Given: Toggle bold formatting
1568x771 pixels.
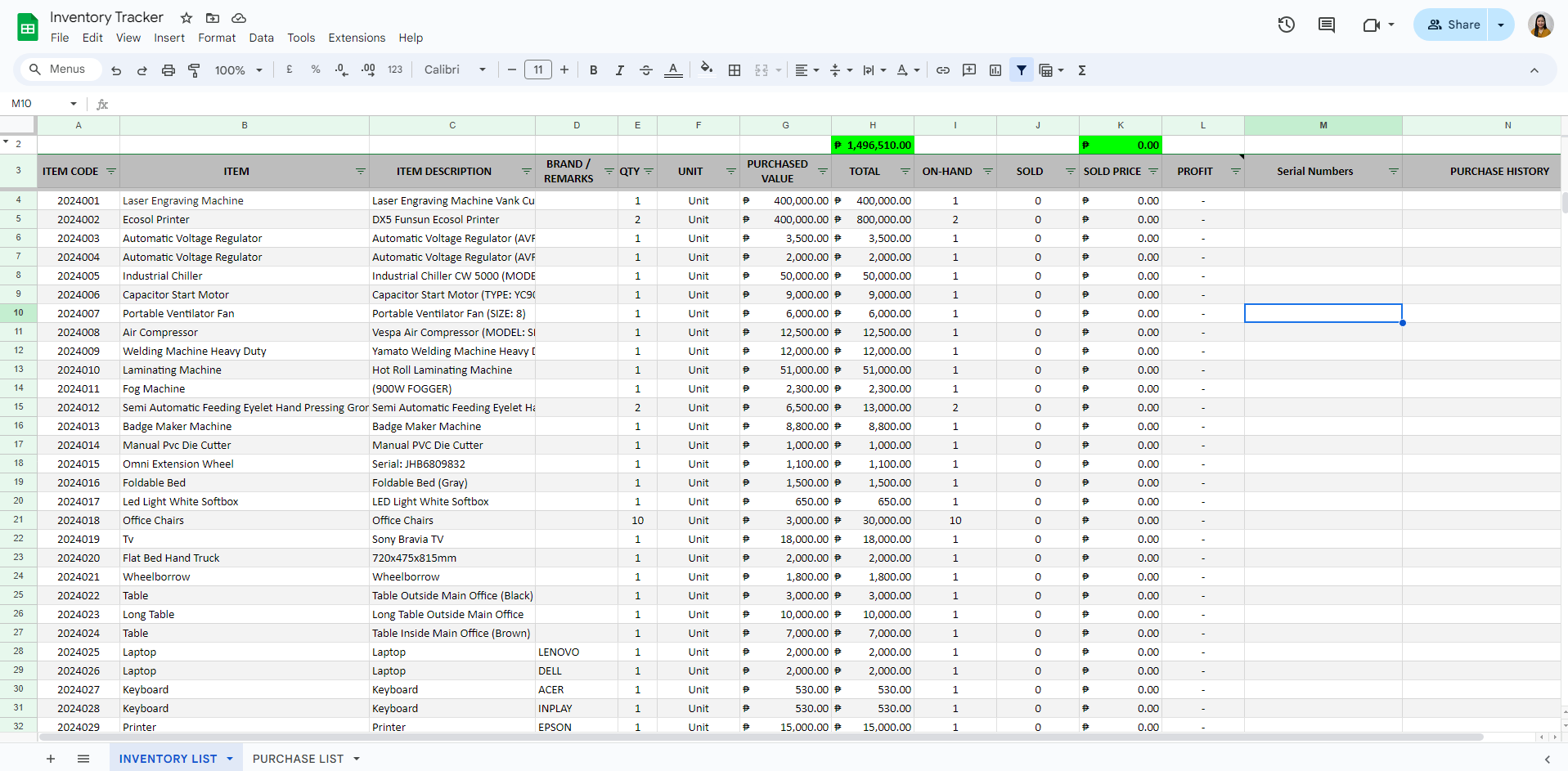Looking at the screenshot, I should [x=593, y=70].
